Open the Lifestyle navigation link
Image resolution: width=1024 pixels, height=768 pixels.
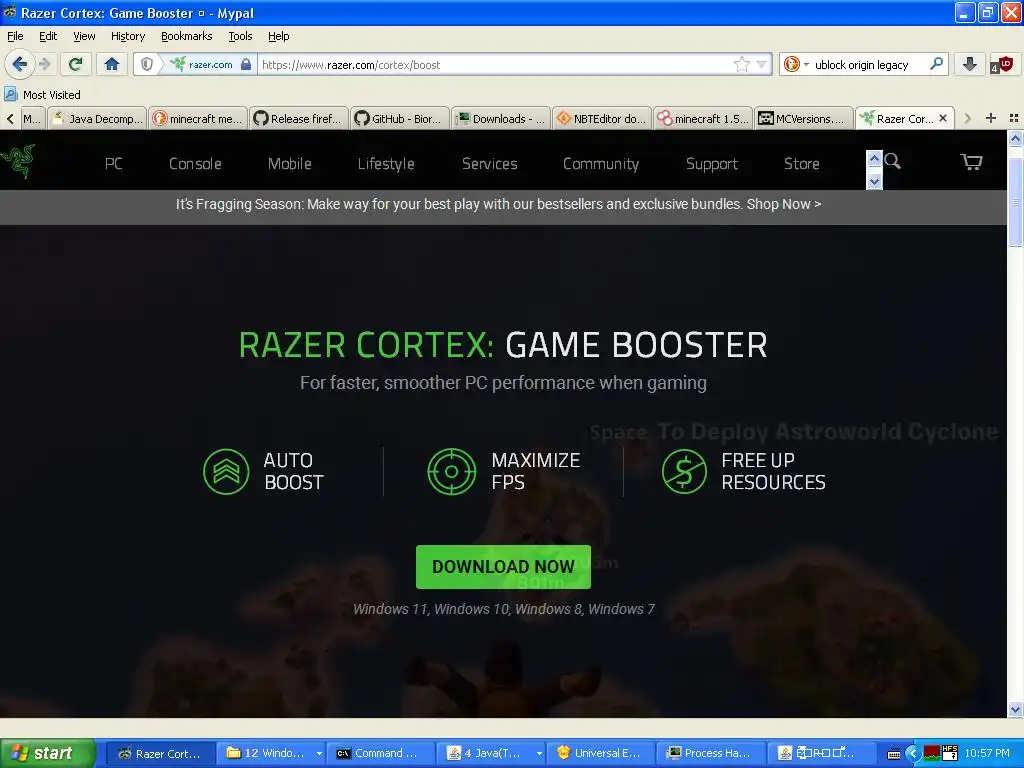point(386,164)
